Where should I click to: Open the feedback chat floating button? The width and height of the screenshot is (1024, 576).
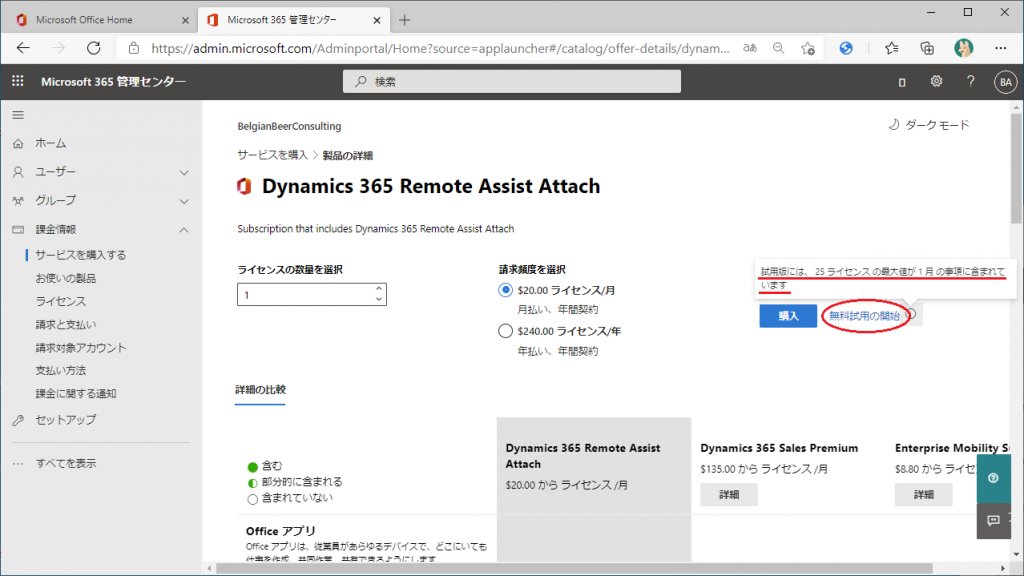[993, 520]
